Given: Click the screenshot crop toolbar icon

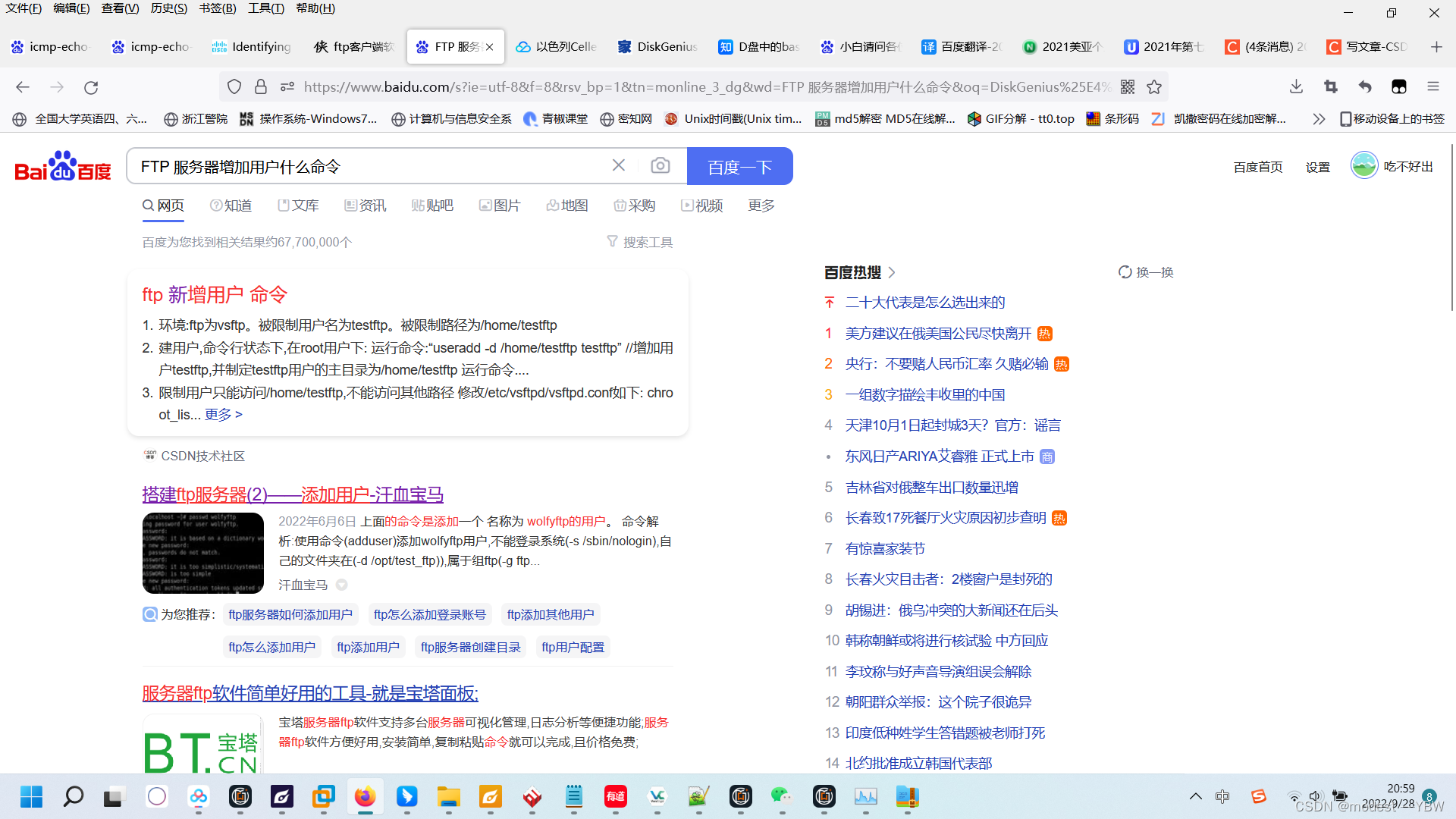Looking at the screenshot, I should tap(1330, 87).
